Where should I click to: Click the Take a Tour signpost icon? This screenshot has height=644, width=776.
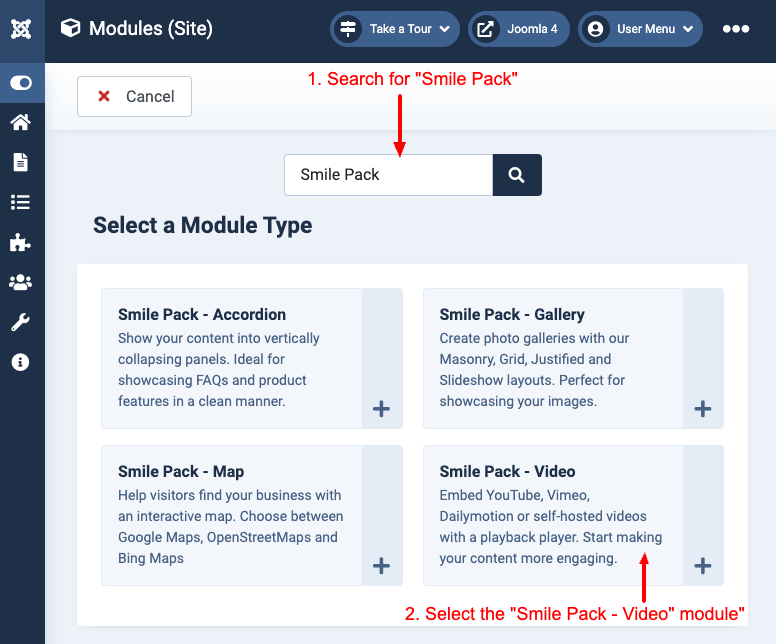pos(348,29)
